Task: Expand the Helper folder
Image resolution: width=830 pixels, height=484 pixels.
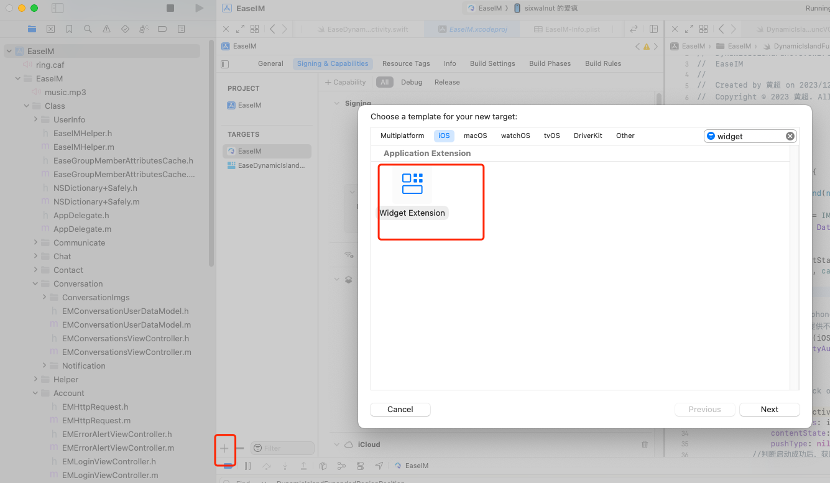Action: coord(35,380)
